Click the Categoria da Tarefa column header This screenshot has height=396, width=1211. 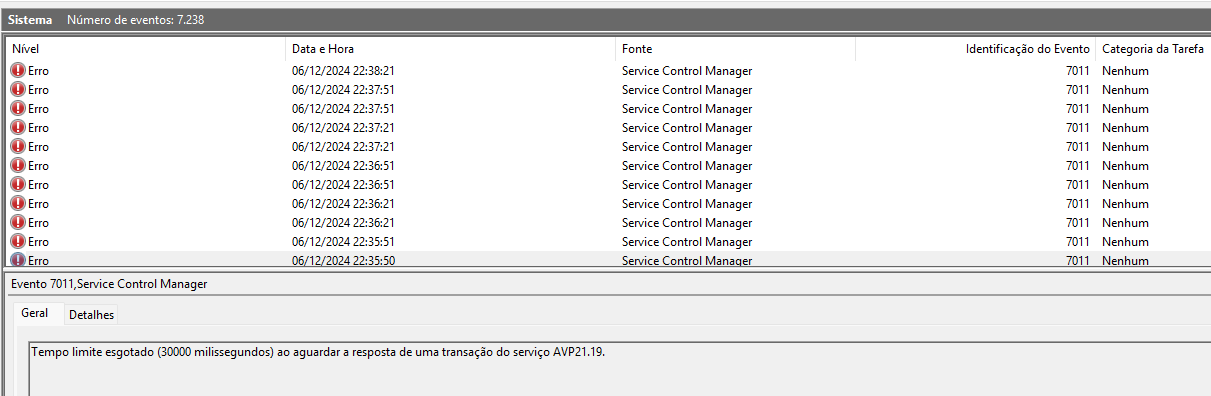pyautogui.click(x=1153, y=48)
